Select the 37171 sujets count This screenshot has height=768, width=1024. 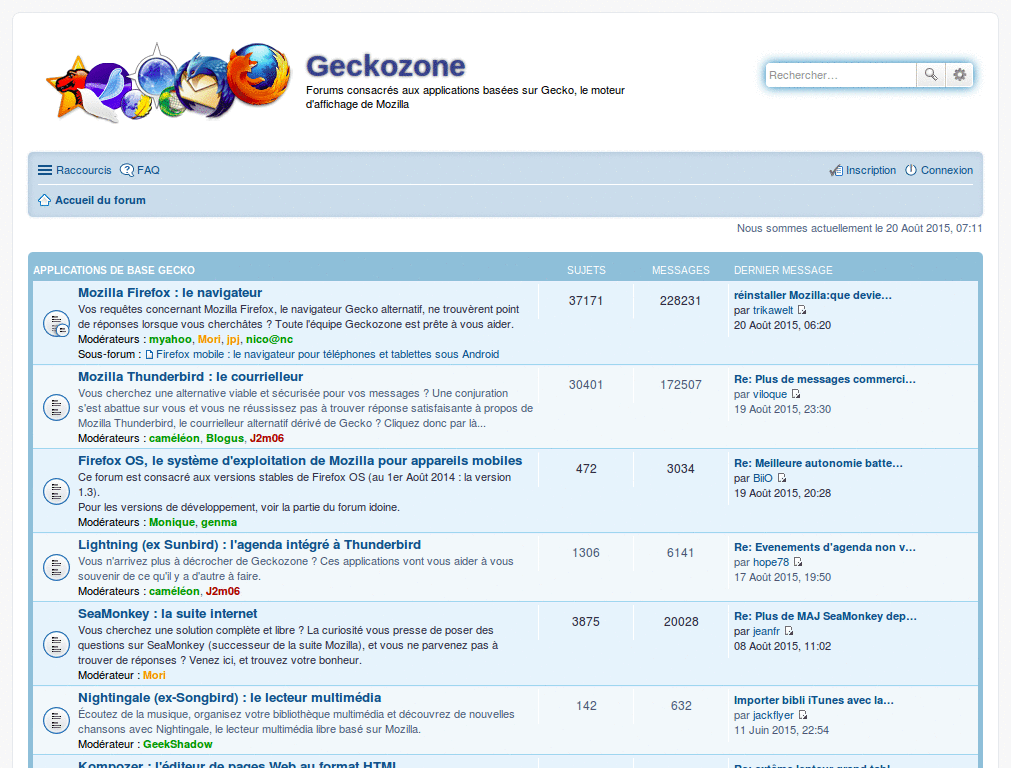point(586,301)
